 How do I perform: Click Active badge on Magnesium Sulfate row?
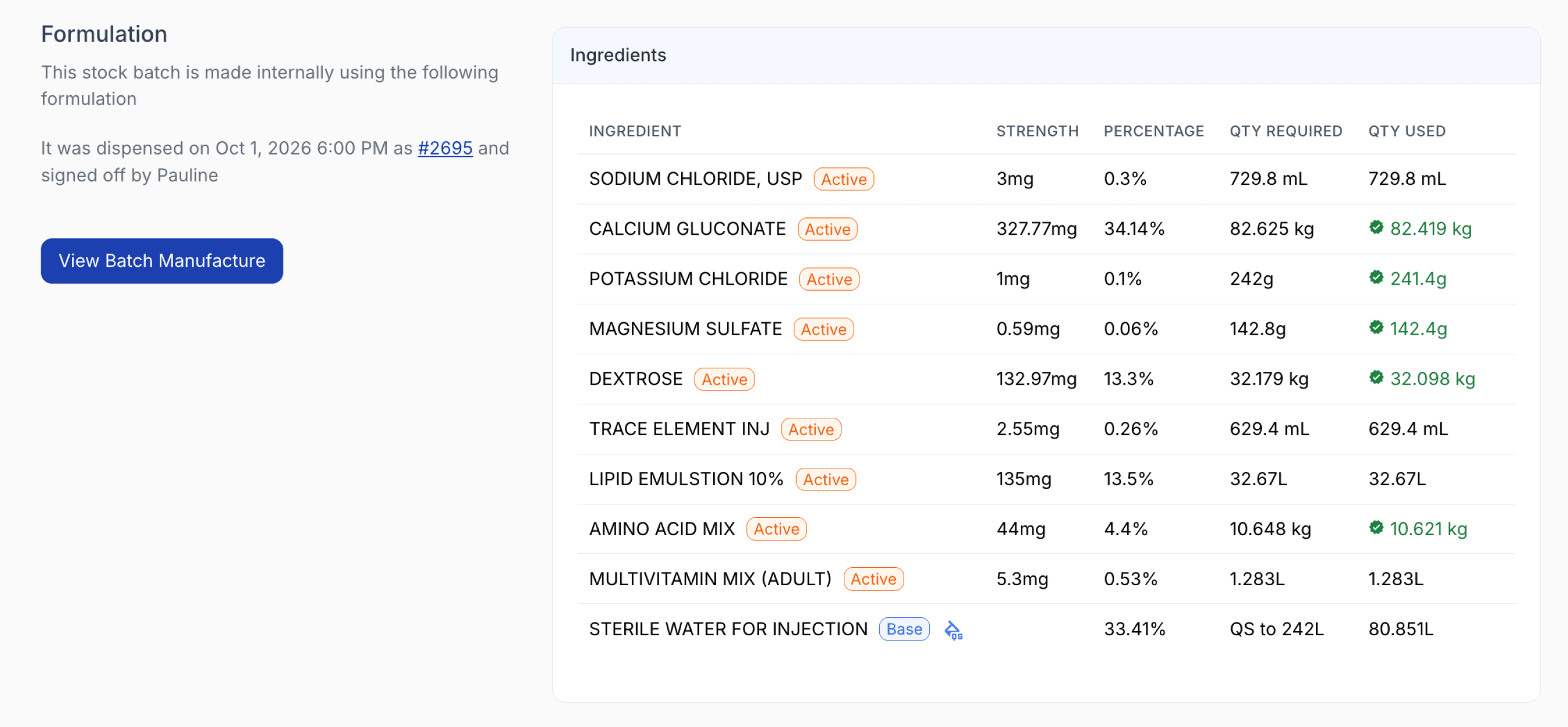[823, 330]
